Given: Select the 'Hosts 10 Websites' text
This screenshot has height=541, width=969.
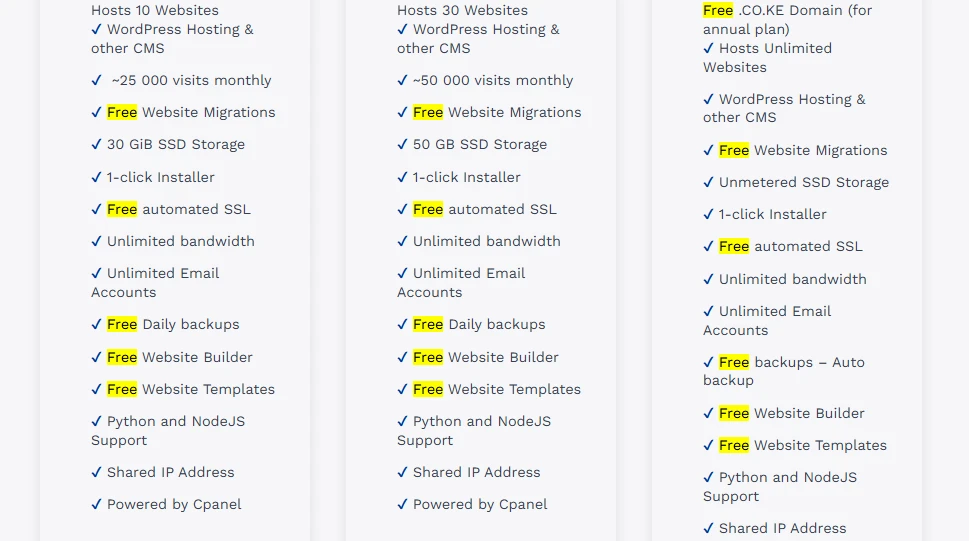Looking at the screenshot, I should pos(154,11).
